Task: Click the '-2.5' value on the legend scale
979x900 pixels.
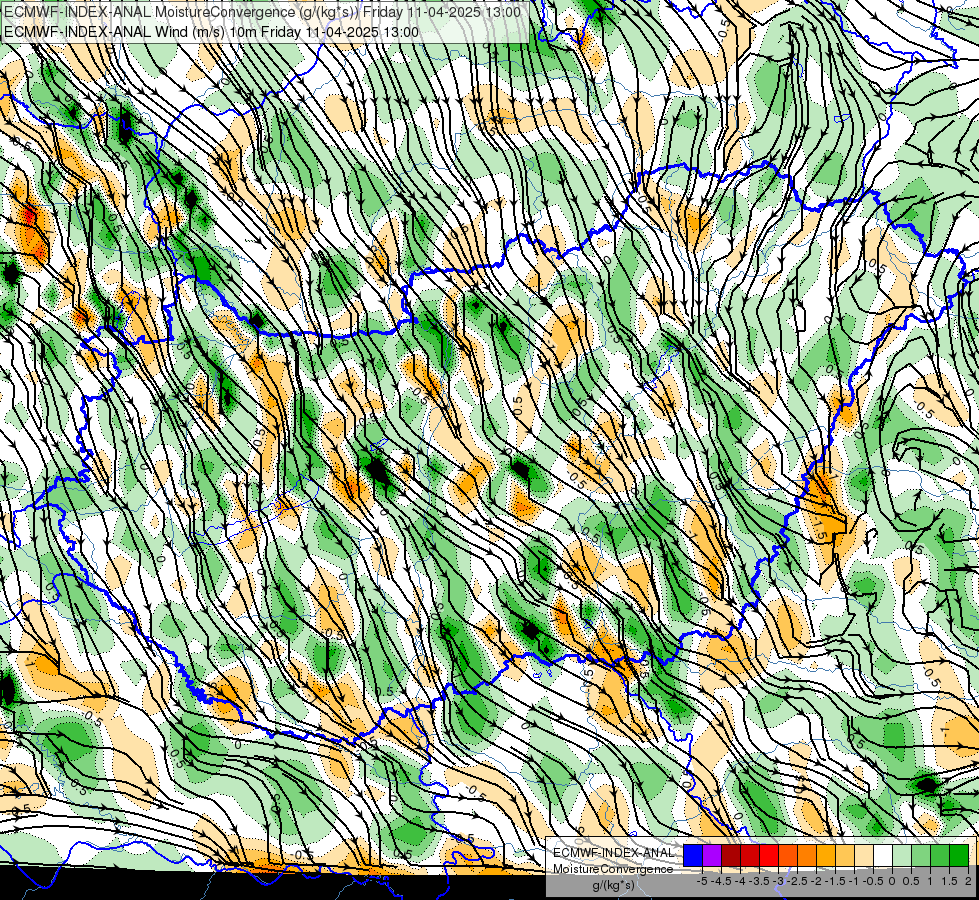Action: (795, 881)
